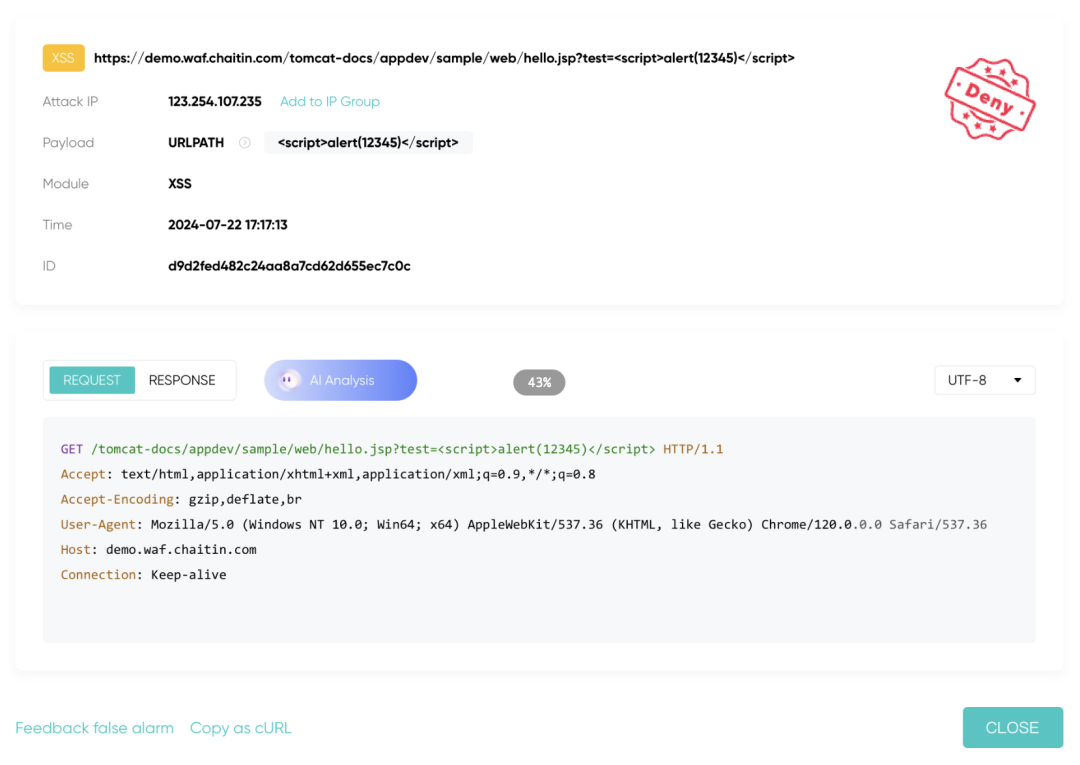
Task: Click the event ID hash value
Action: pos(289,266)
